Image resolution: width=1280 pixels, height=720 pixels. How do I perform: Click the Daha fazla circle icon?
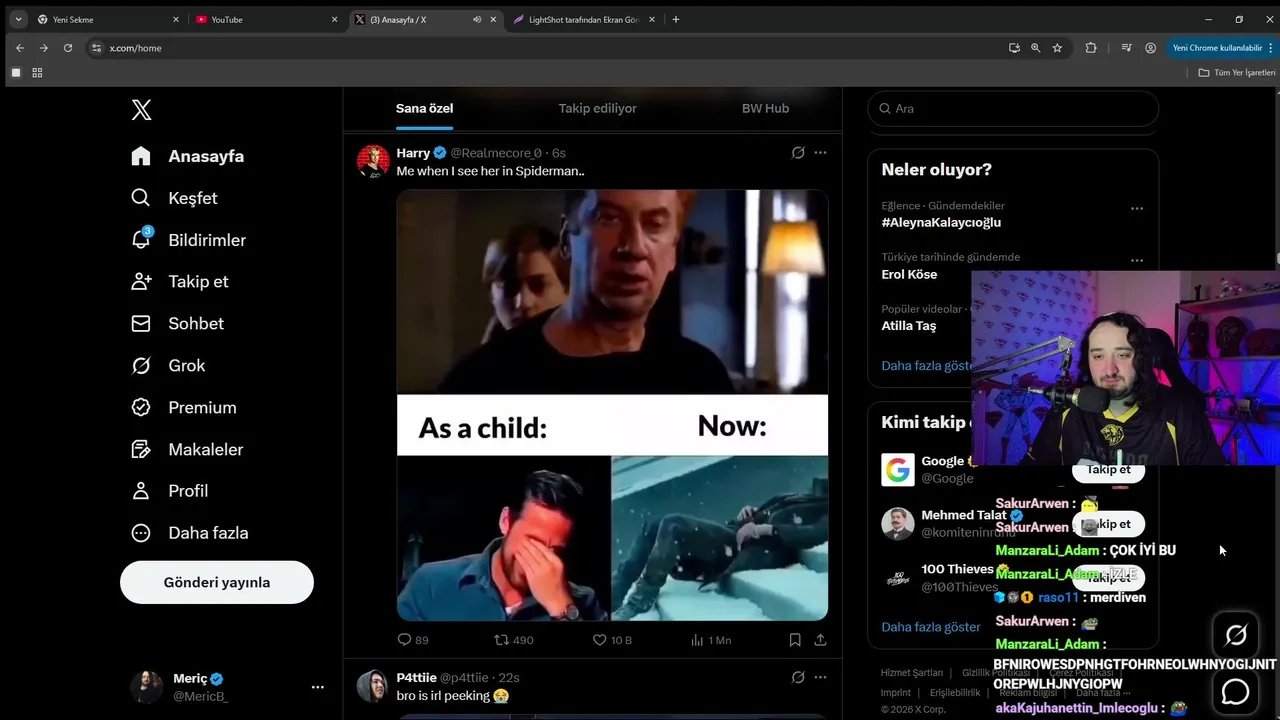pyautogui.click(x=141, y=533)
